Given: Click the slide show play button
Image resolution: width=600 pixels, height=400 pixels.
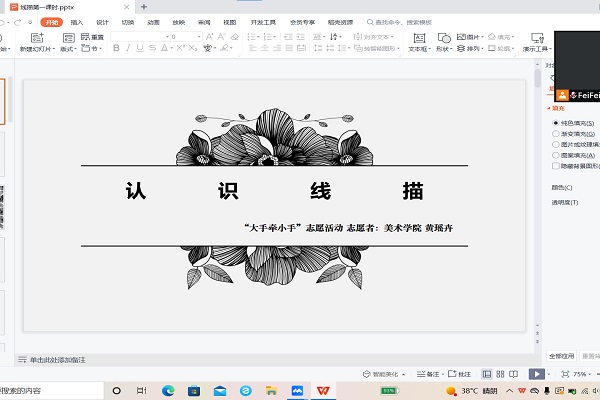Looking at the screenshot, I should coord(537,373).
